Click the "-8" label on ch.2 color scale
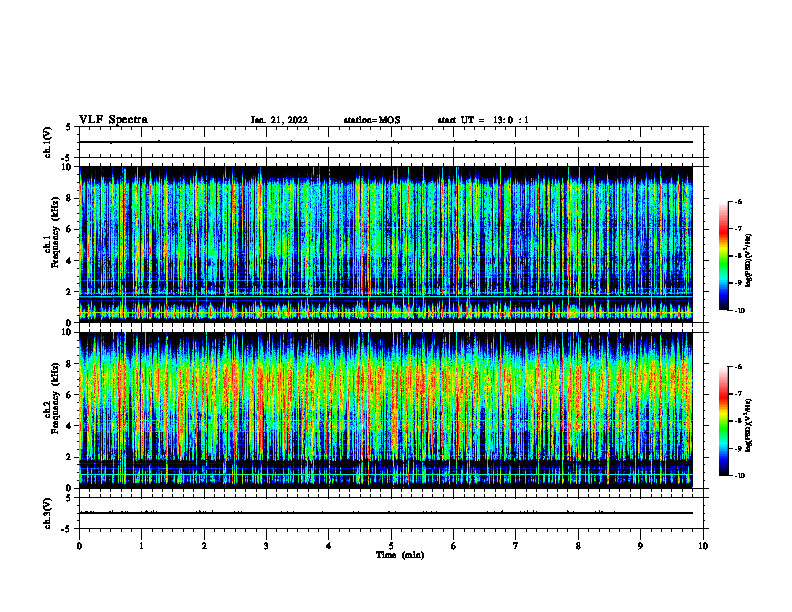 [x=738, y=421]
